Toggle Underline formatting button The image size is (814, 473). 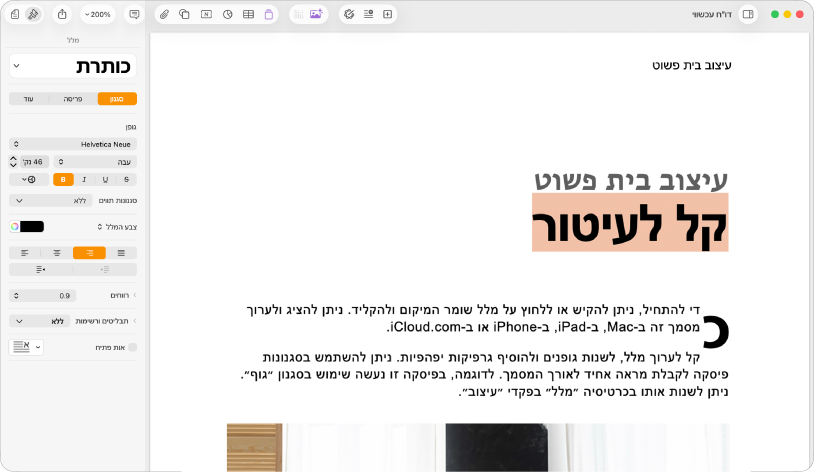point(105,180)
